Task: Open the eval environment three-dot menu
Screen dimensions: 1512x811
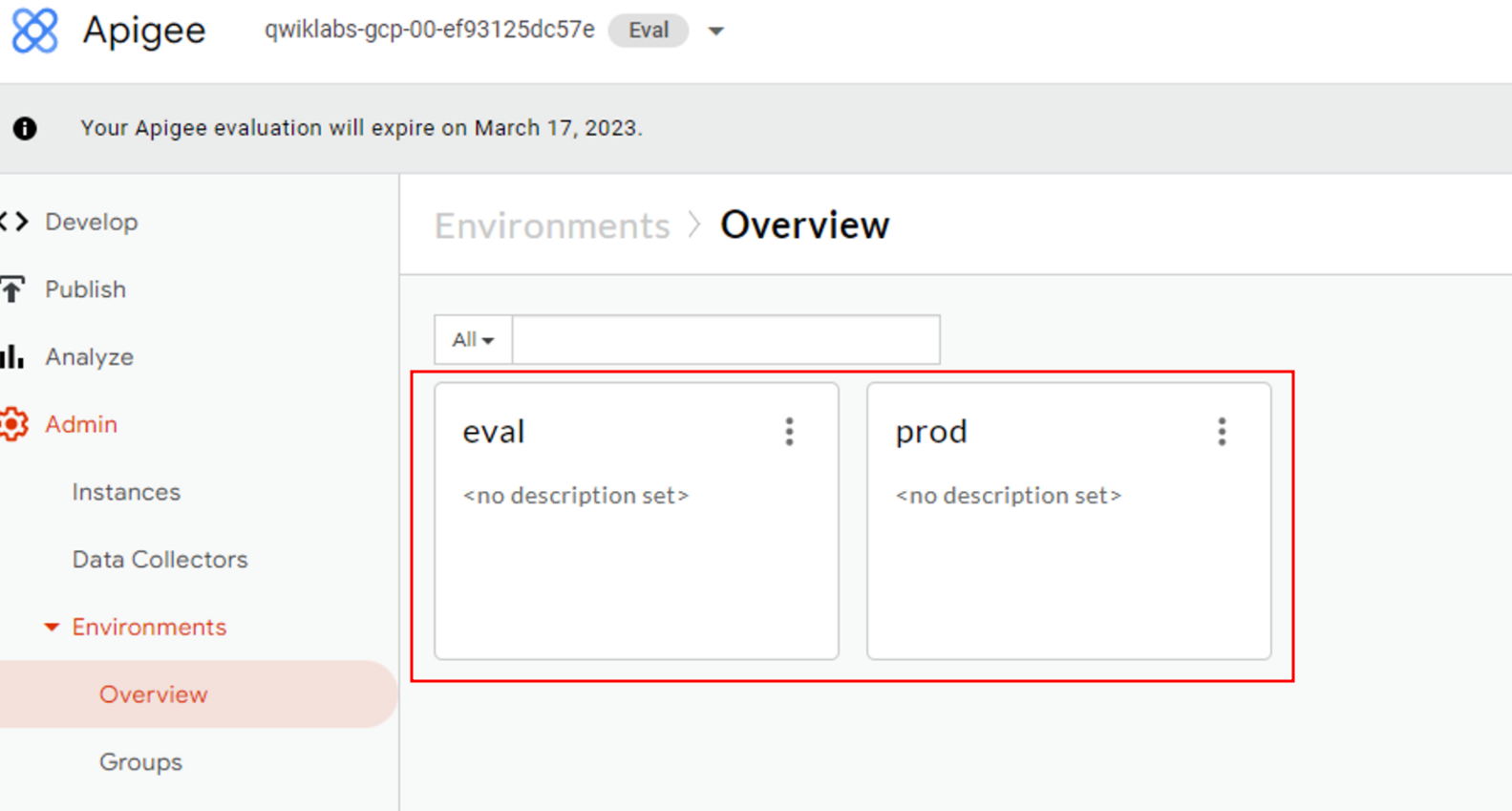Action: tap(789, 432)
